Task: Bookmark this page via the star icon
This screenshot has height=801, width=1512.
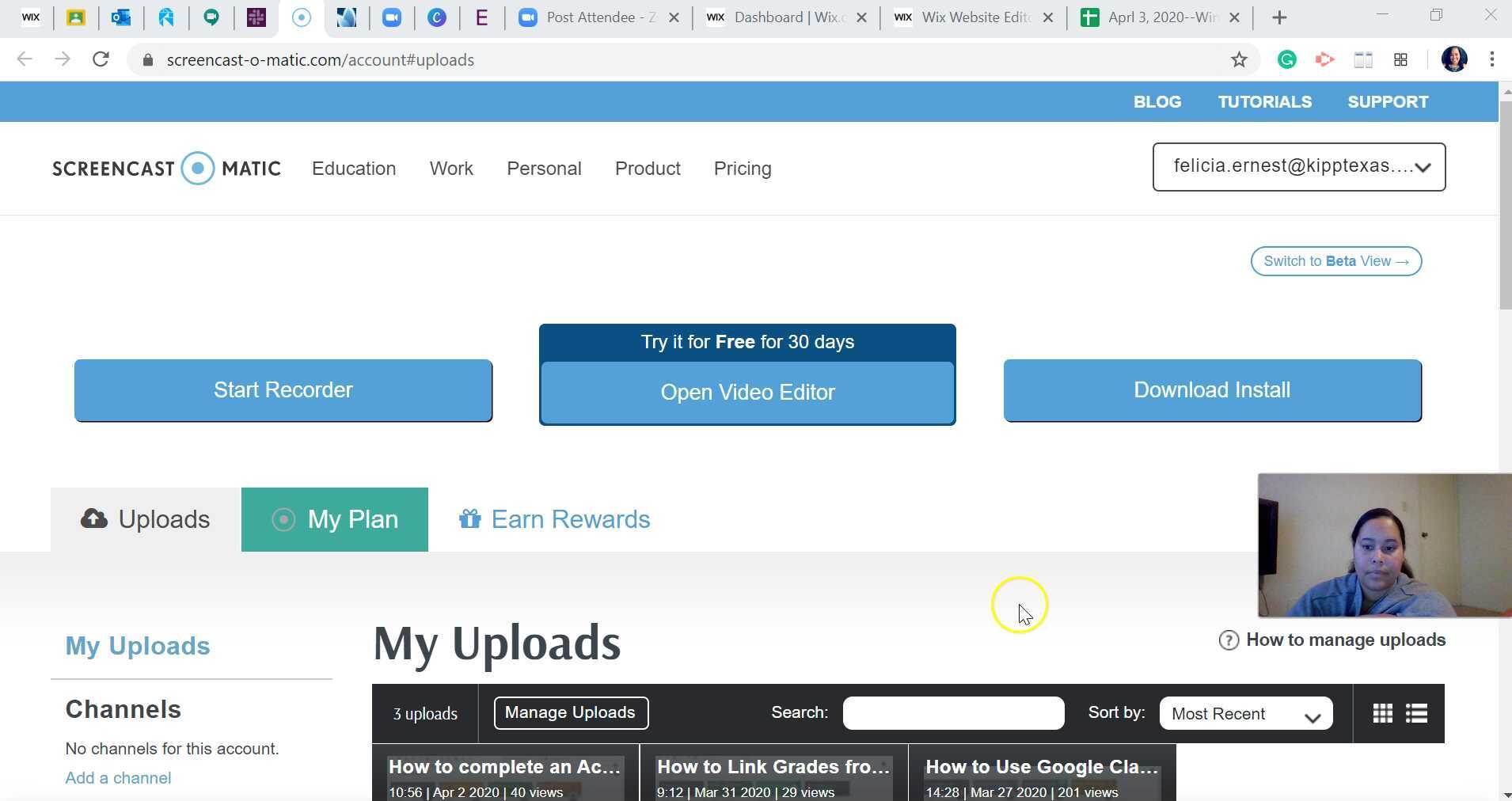Action: coord(1239,59)
